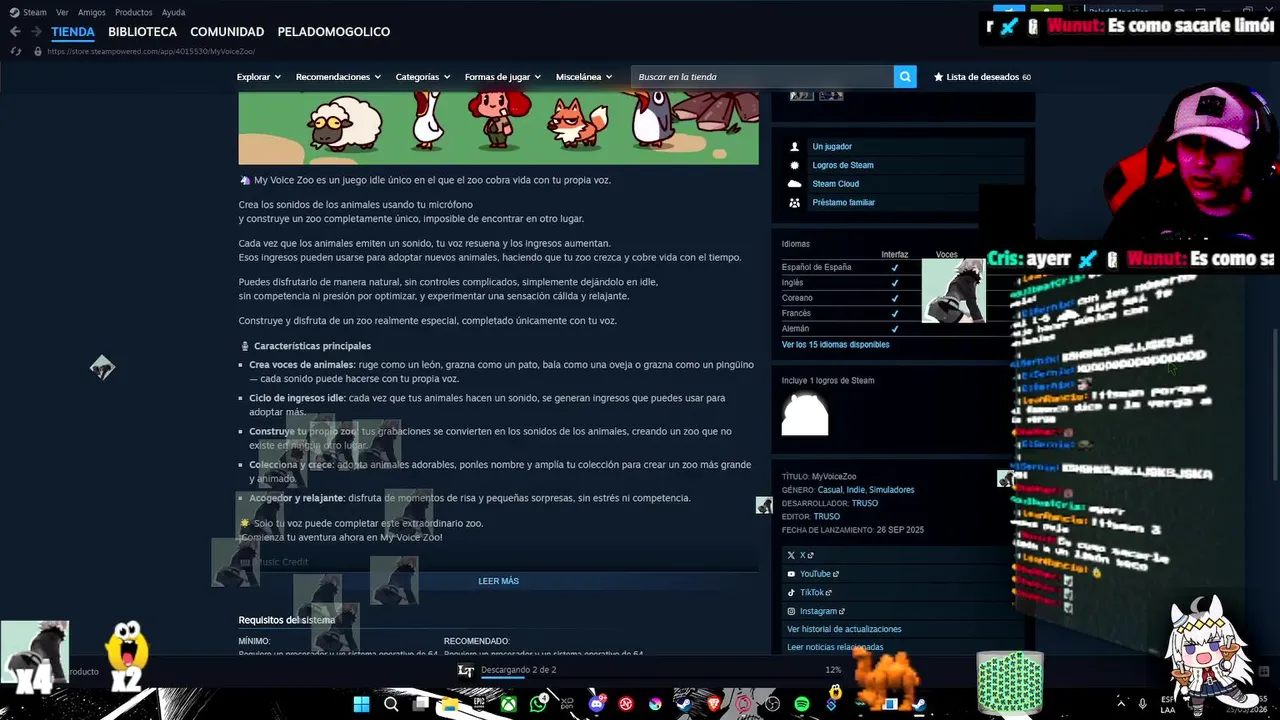Viewport: 1280px width, 720px height.
Task: Click the microphone icon in the system tray
Action: (x=1142, y=704)
